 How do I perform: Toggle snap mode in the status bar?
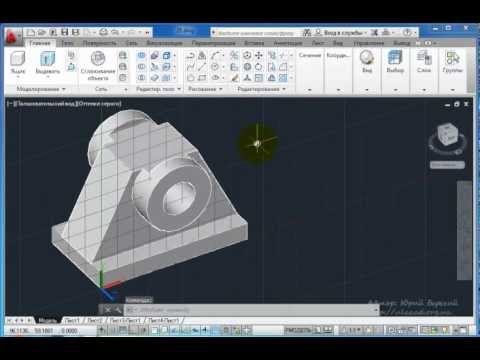click(113, 330)
